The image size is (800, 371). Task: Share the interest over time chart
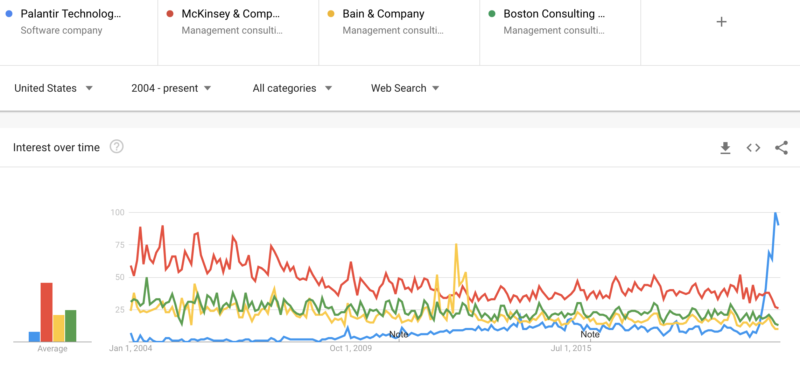click(x=781, y=148)
